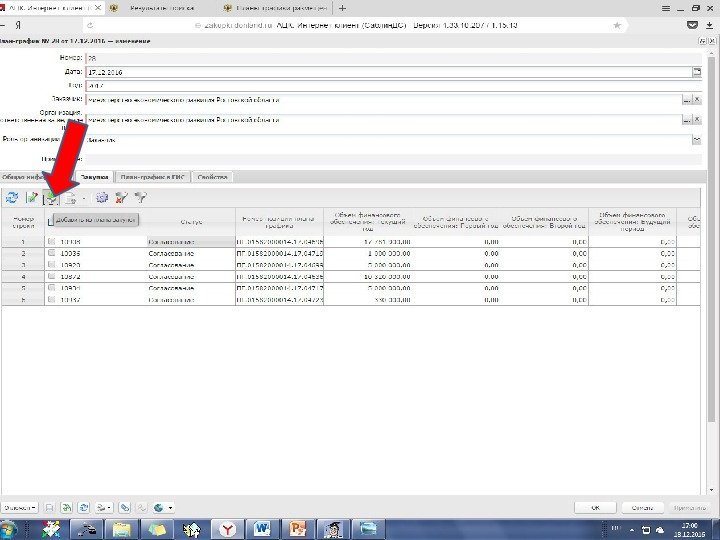Expand the Роль организации dropdown
720x540 pixels.
(x=697, y=140)
